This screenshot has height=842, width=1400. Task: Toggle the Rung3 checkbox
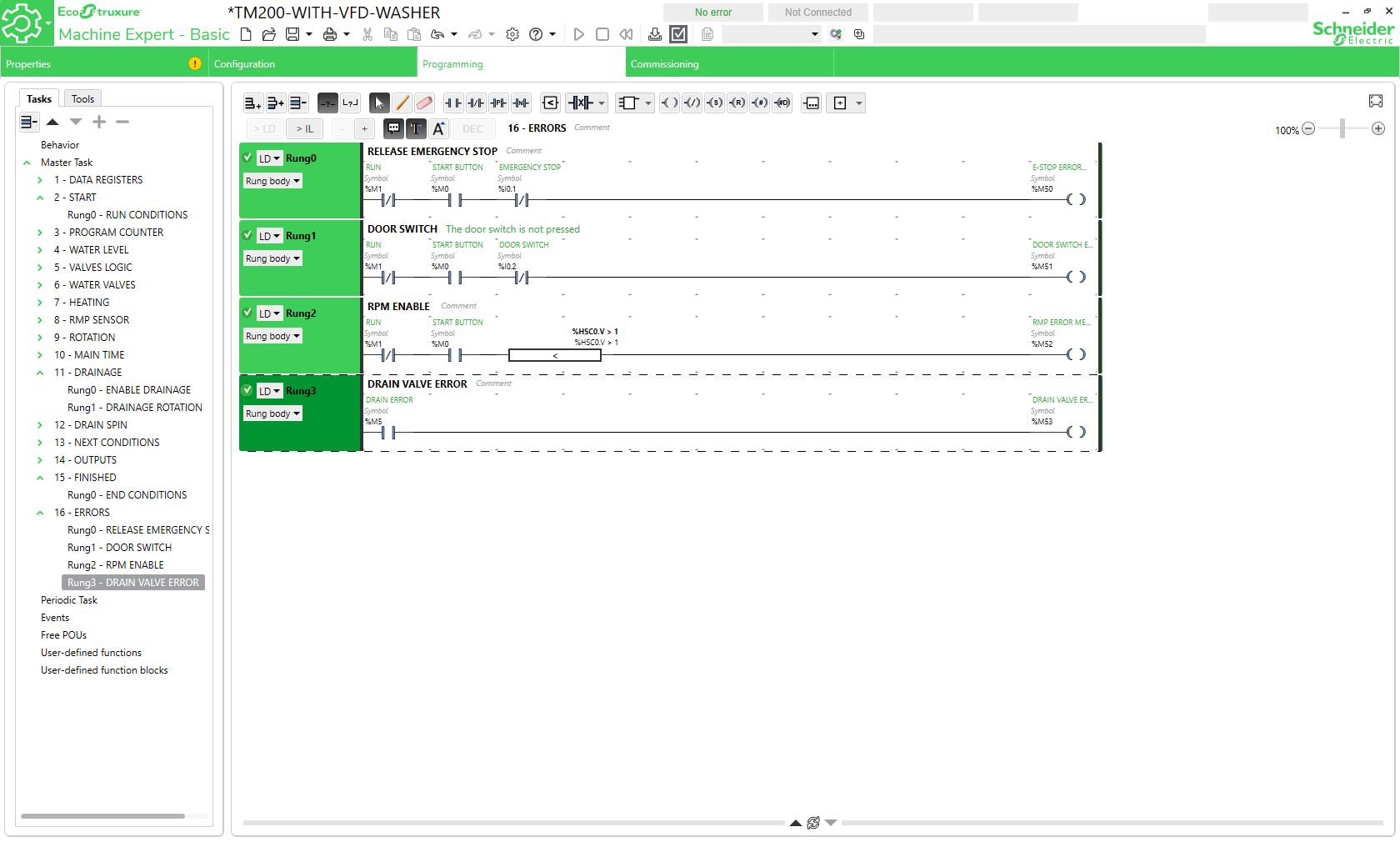[247, 390]
